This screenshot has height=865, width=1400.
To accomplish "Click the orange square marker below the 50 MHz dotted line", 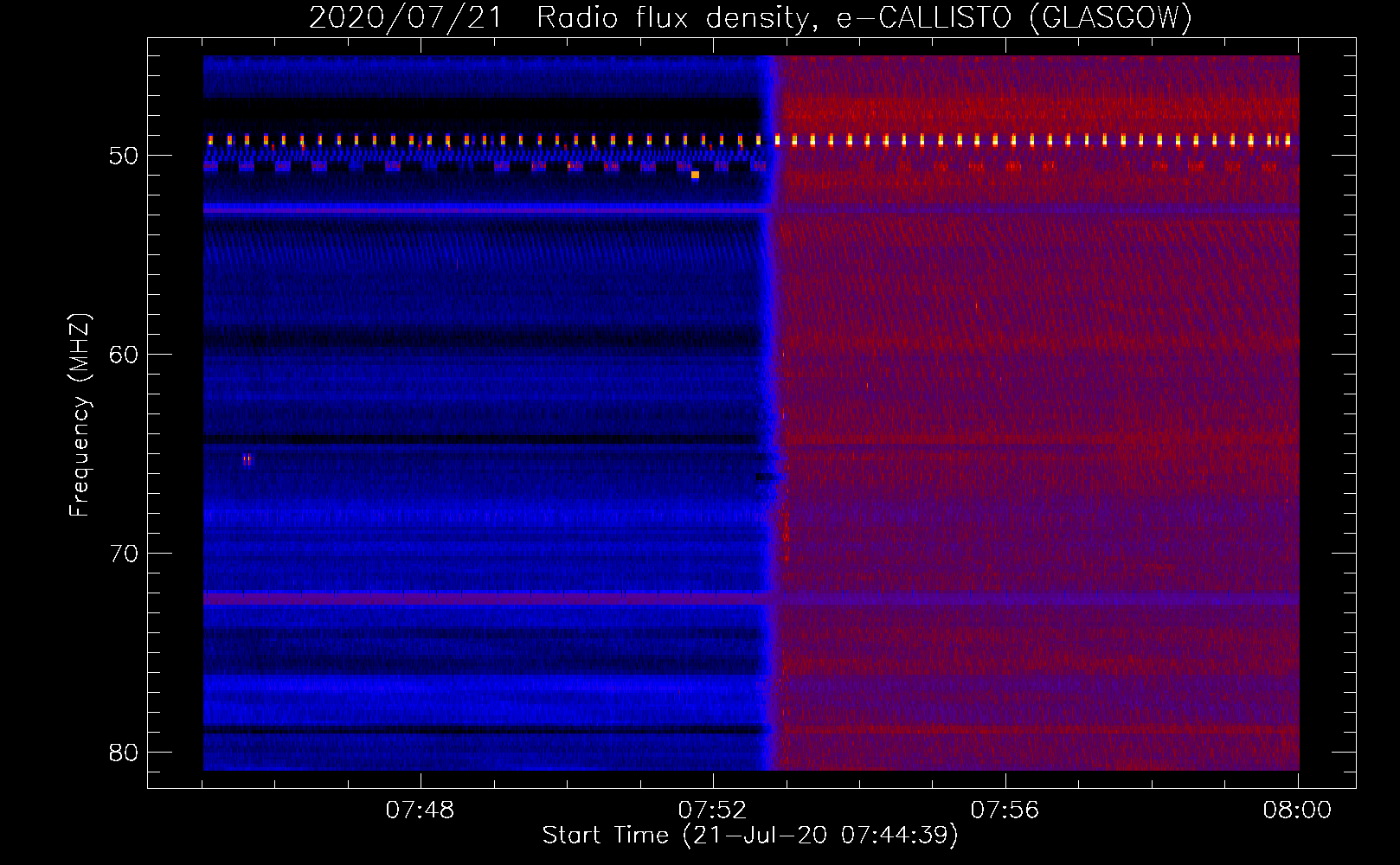I will click(x=695, y=175).
